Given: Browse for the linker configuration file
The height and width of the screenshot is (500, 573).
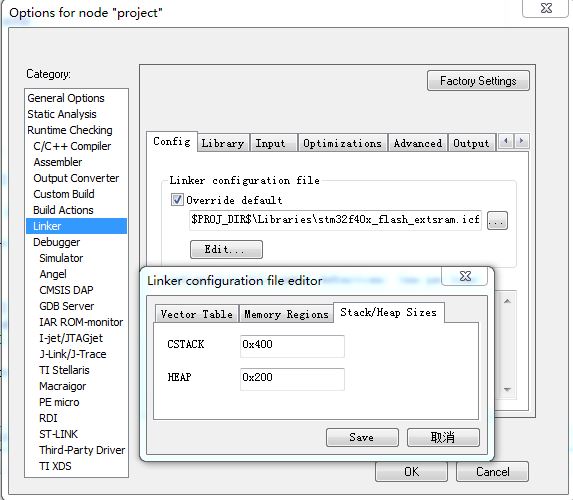Looking at the screenshot, I should coord(497,220).
